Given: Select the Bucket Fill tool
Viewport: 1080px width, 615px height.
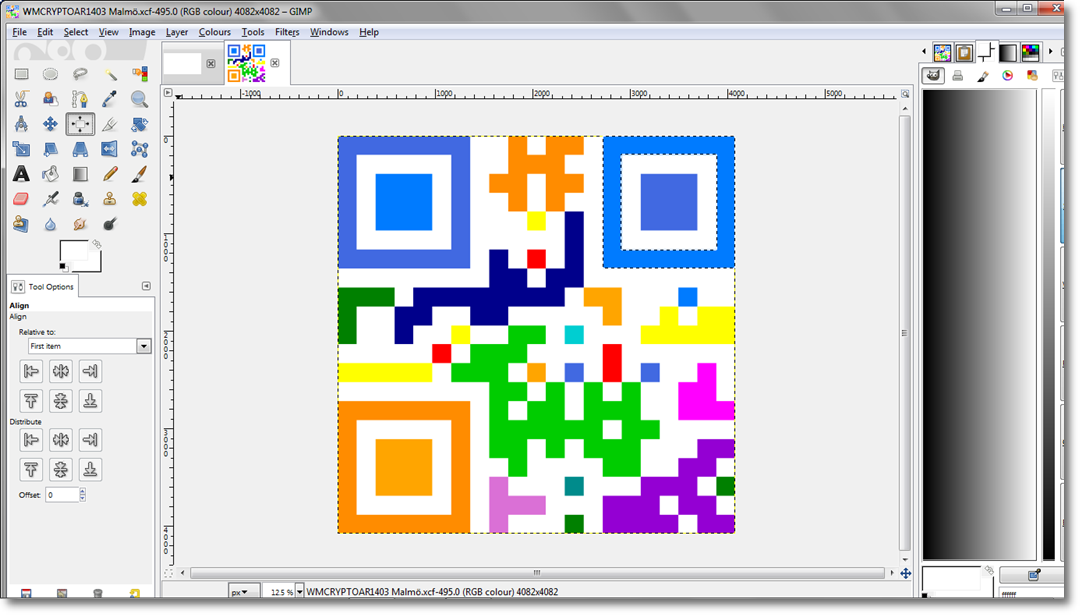Looking at the screenshot, I should point(50,174).
